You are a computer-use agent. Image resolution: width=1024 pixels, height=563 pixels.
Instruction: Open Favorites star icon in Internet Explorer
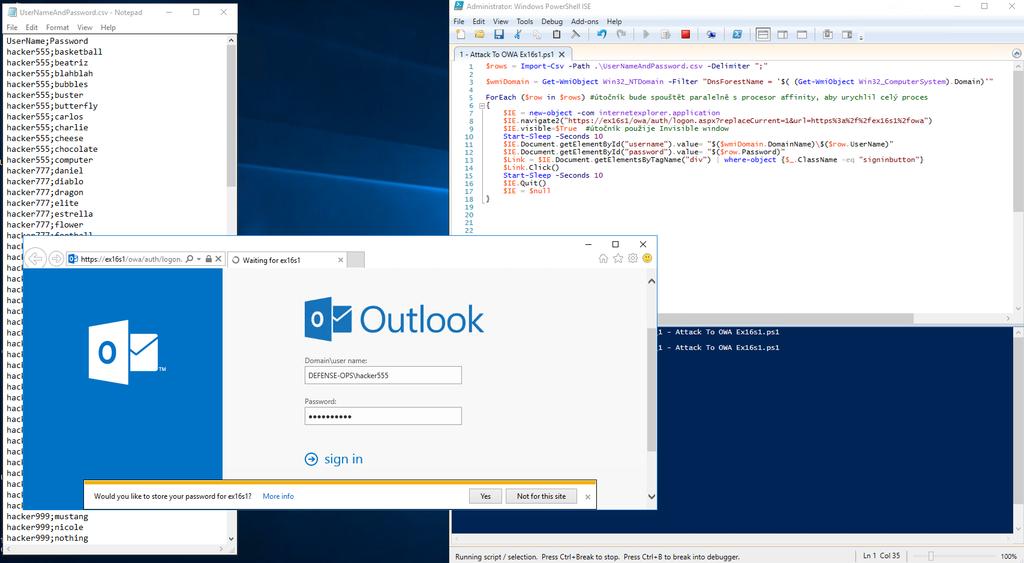pos(618,258)
